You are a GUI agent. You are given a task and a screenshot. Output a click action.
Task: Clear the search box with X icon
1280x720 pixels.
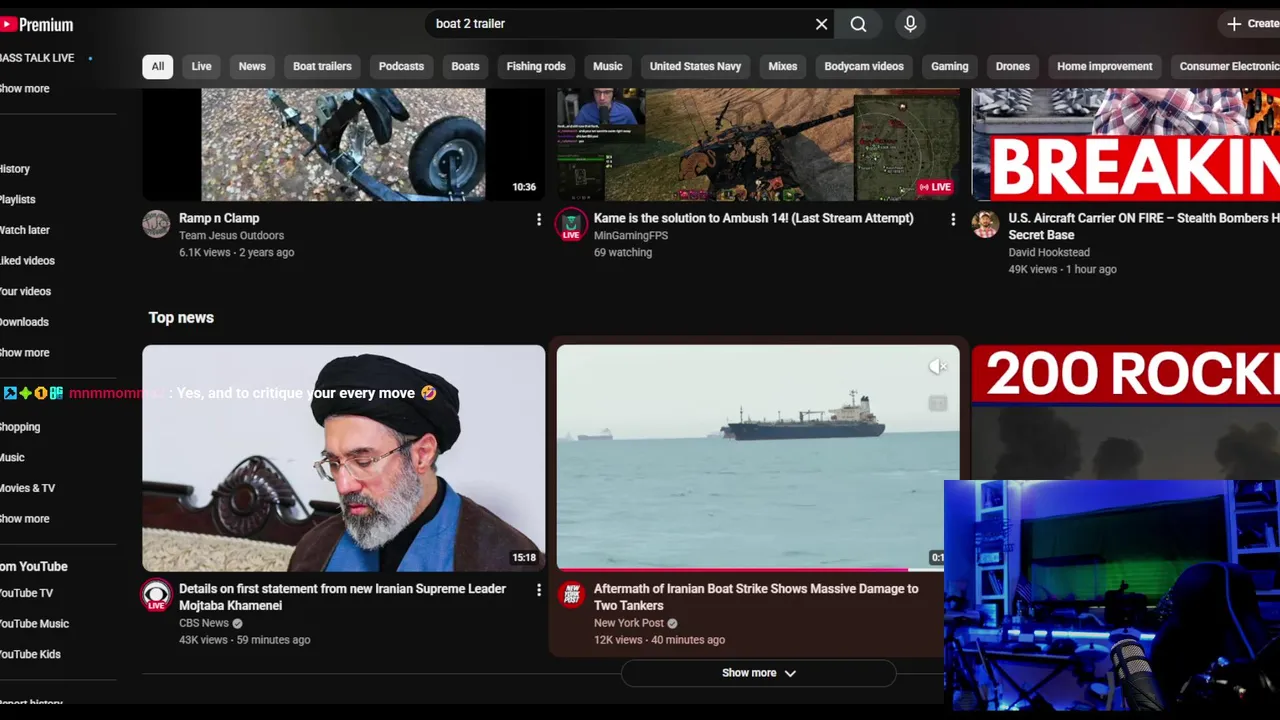[822, 24]
